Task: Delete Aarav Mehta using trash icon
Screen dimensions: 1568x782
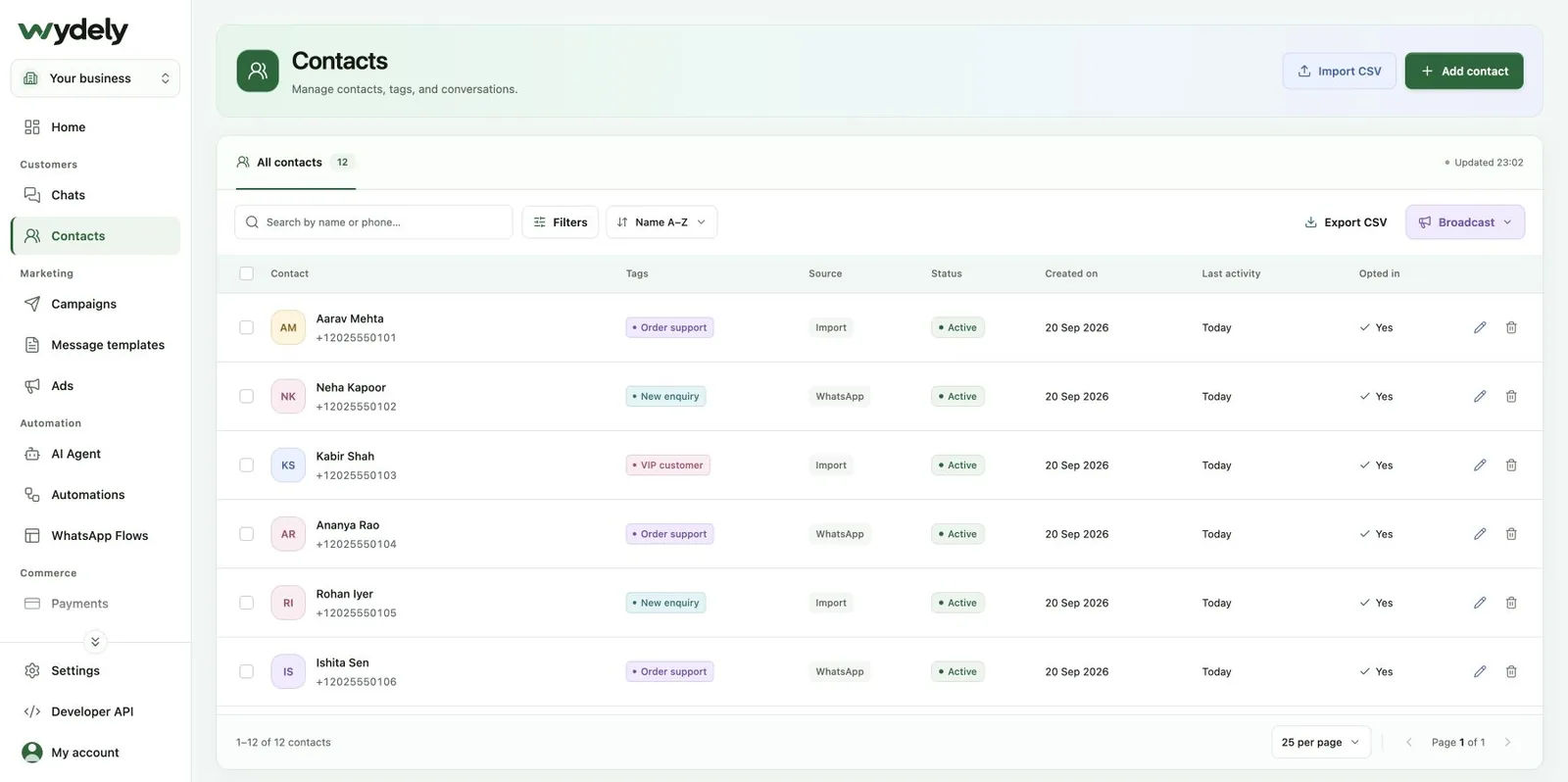Action: click(x=1511, y=327)
